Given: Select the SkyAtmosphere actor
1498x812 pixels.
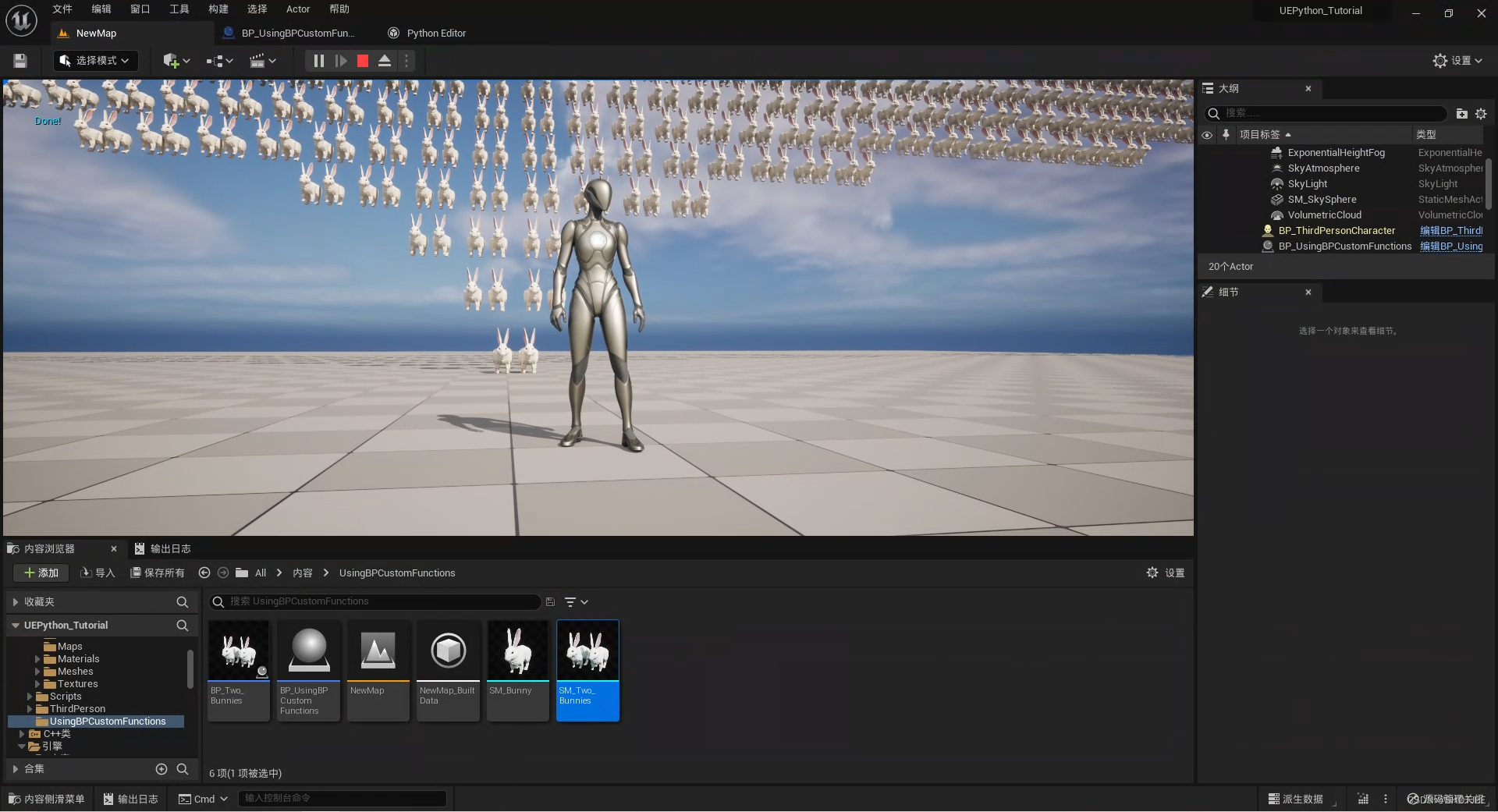Looking at the screenshot, I should coord(1323,168).
